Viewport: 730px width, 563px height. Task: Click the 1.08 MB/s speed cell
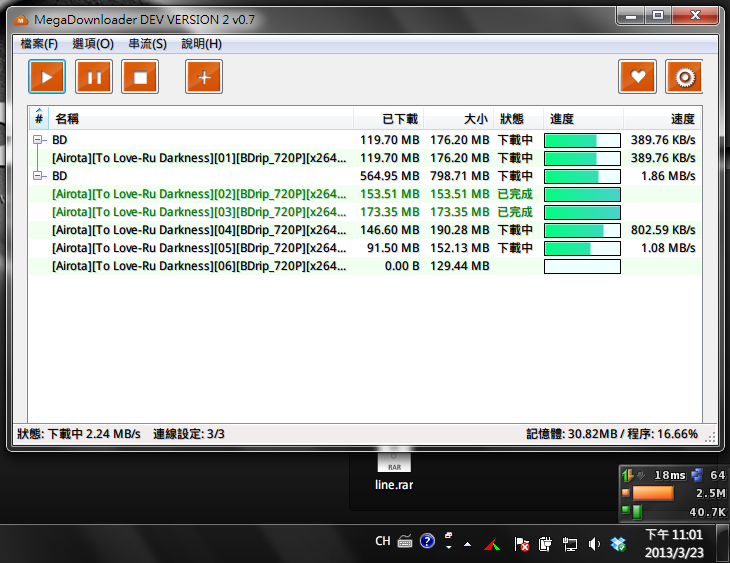[x=668, y=248]
